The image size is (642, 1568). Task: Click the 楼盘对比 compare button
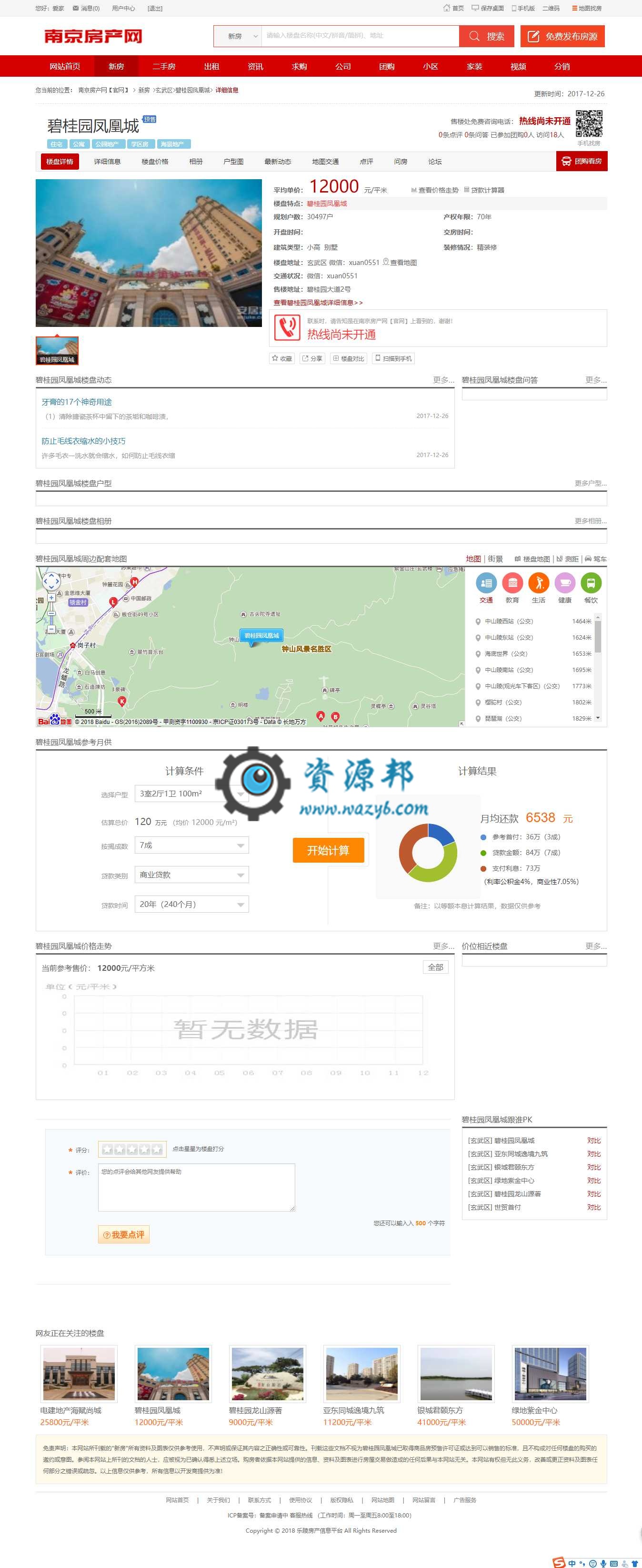tap(349, 358)
